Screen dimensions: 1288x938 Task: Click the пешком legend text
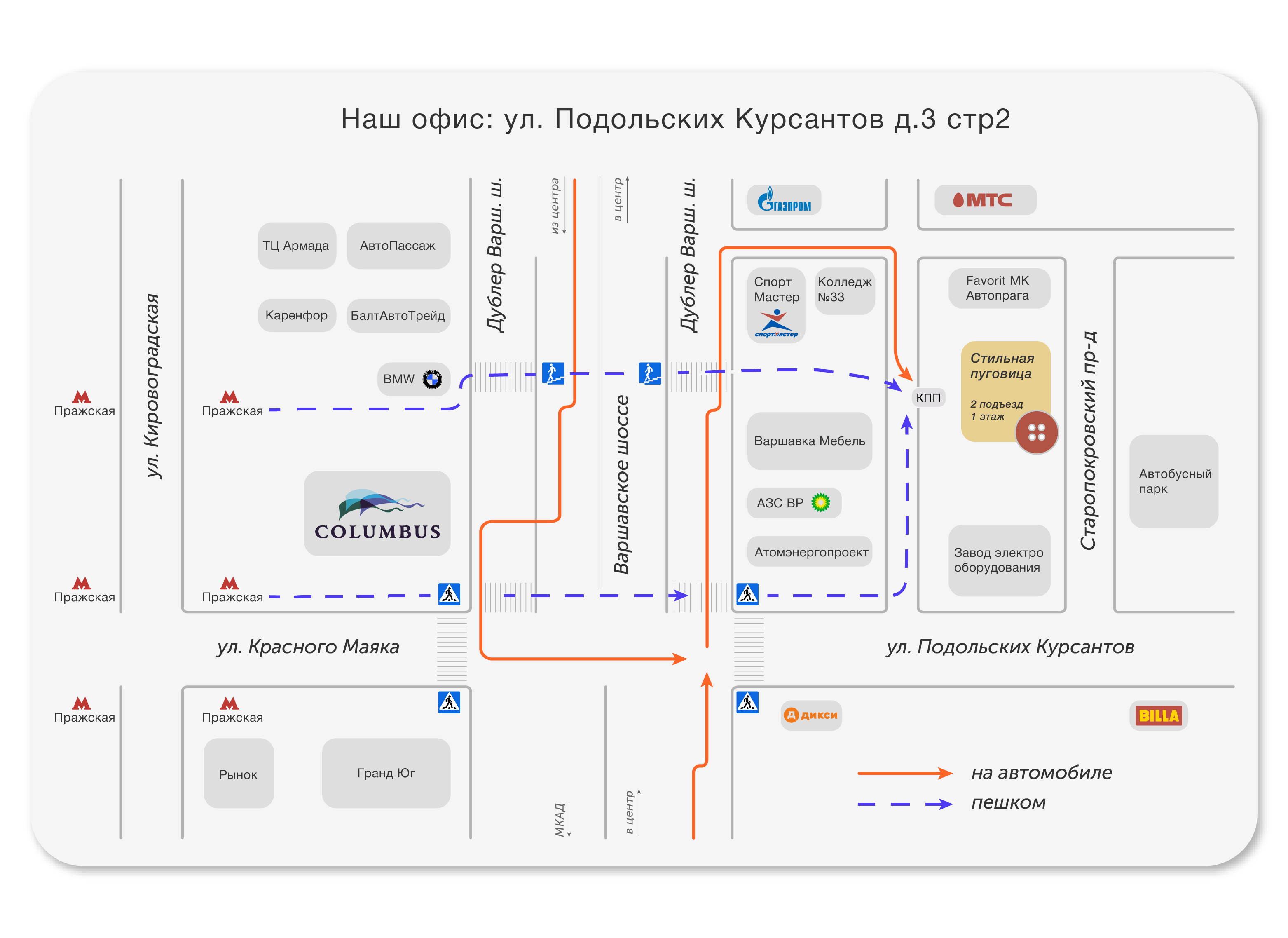click(1008, 803)
